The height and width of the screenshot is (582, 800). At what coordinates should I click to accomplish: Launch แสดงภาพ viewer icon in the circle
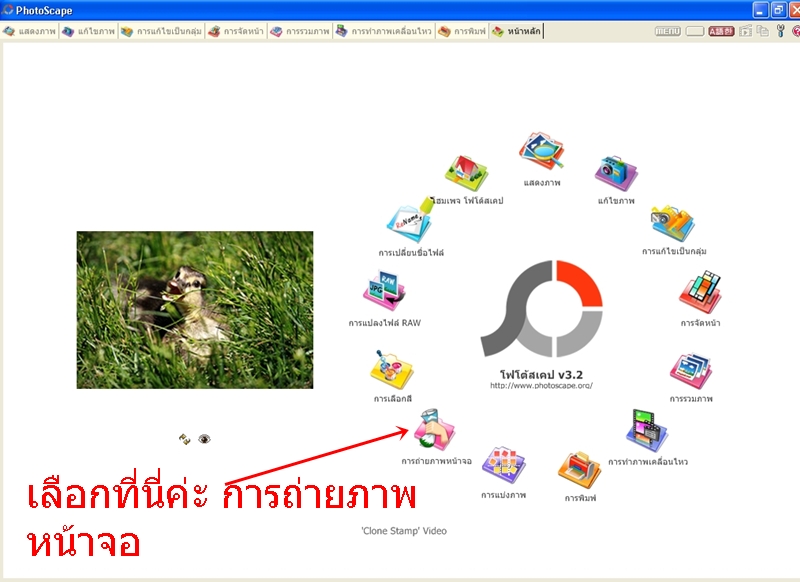541,151
